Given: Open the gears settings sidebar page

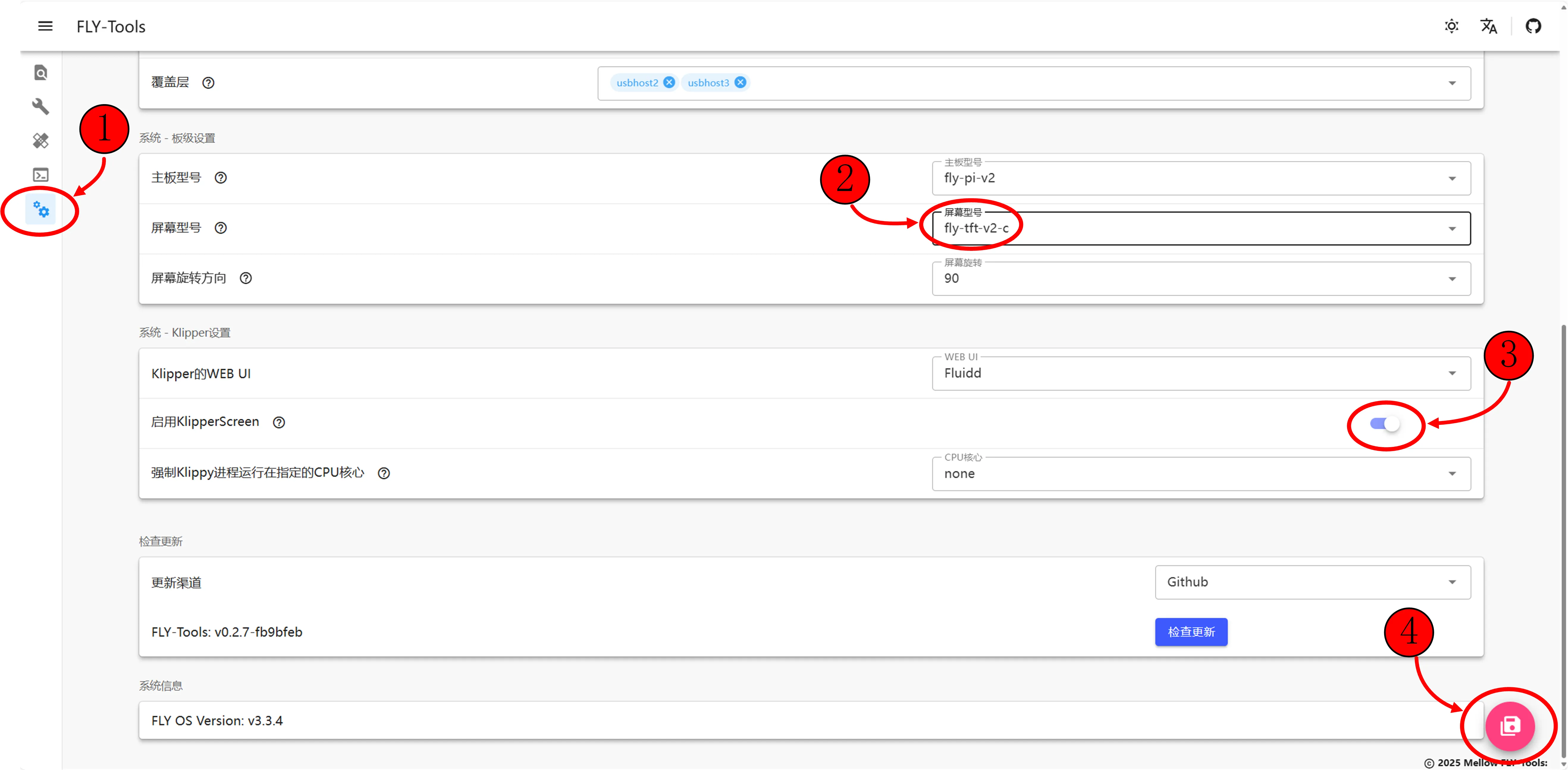Looking at the screenshot, I should [41, 210].
